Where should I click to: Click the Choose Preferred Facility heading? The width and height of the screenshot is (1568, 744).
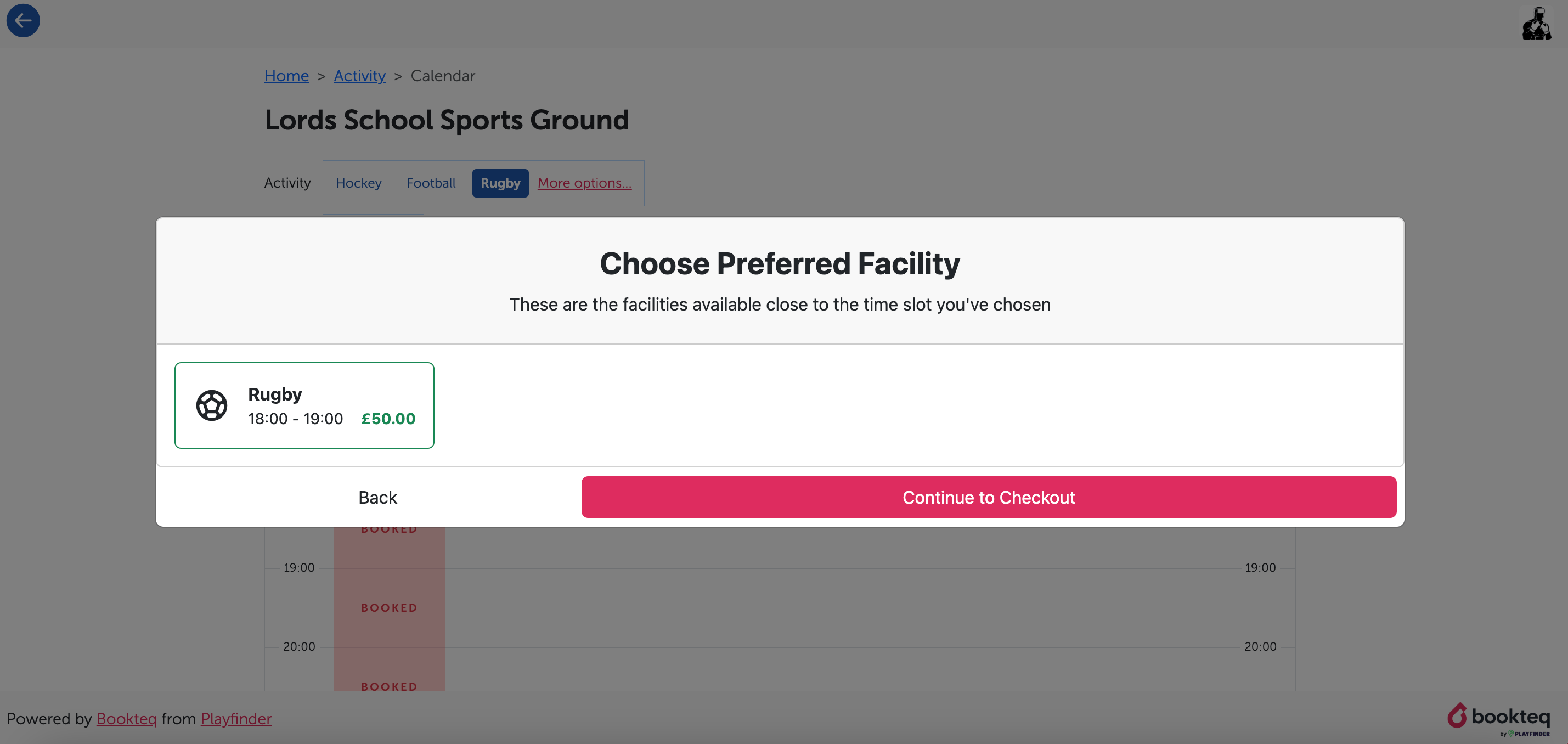pos(780,263)
